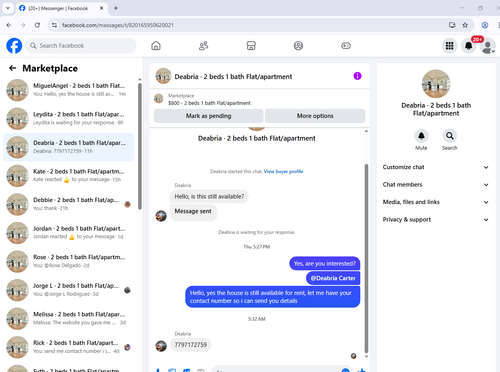The width and height of the screenshot is (500, 372).
Task: Open the new browser tab button
Action: tap(116, 8)
